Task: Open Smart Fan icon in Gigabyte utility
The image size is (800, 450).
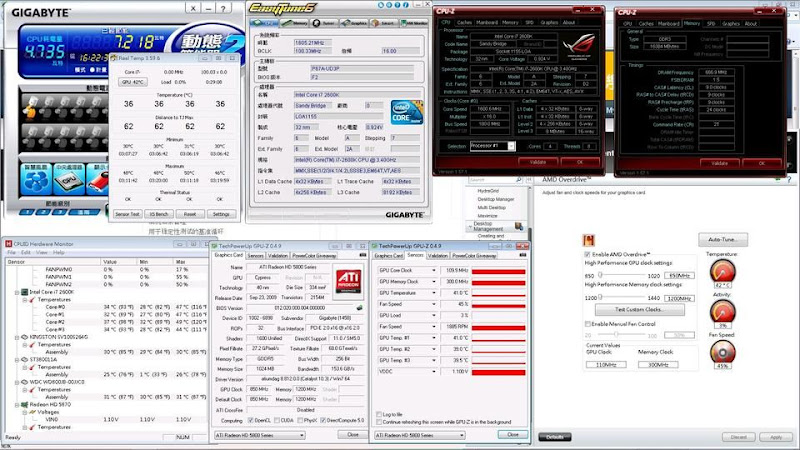Action: click(36, 180)
